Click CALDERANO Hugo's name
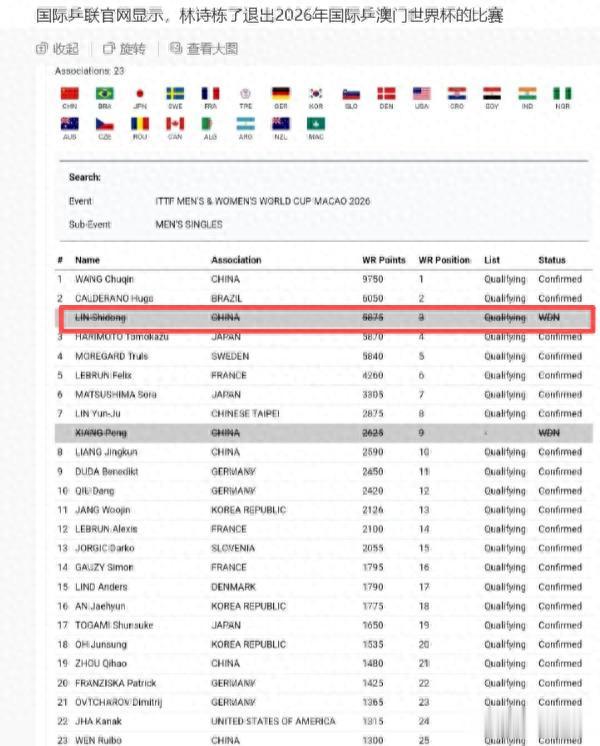The height and width of the screenshot is (746, 600). click(112, 298)
